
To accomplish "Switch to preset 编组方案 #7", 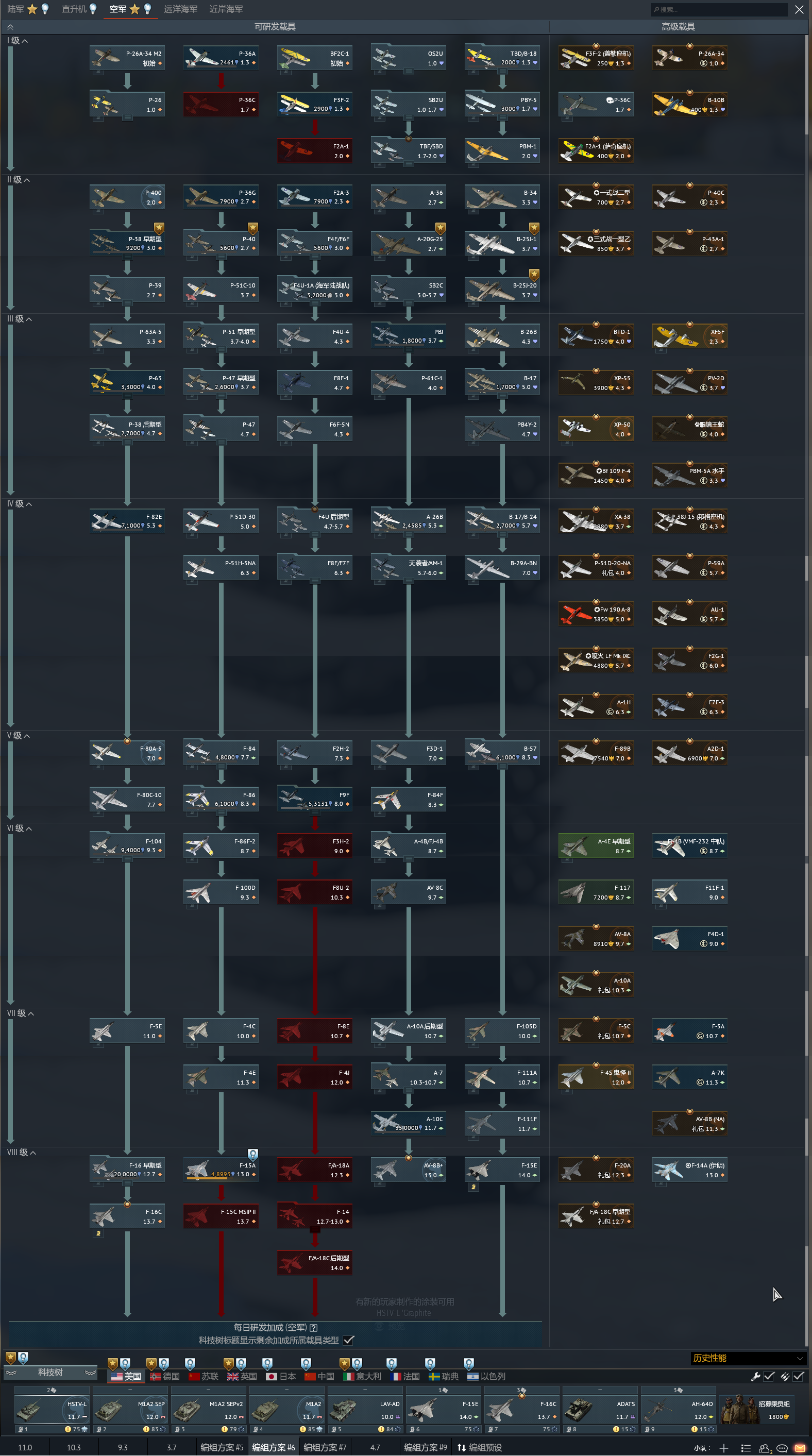I will pyautogui.click(x=325, y=1448).
